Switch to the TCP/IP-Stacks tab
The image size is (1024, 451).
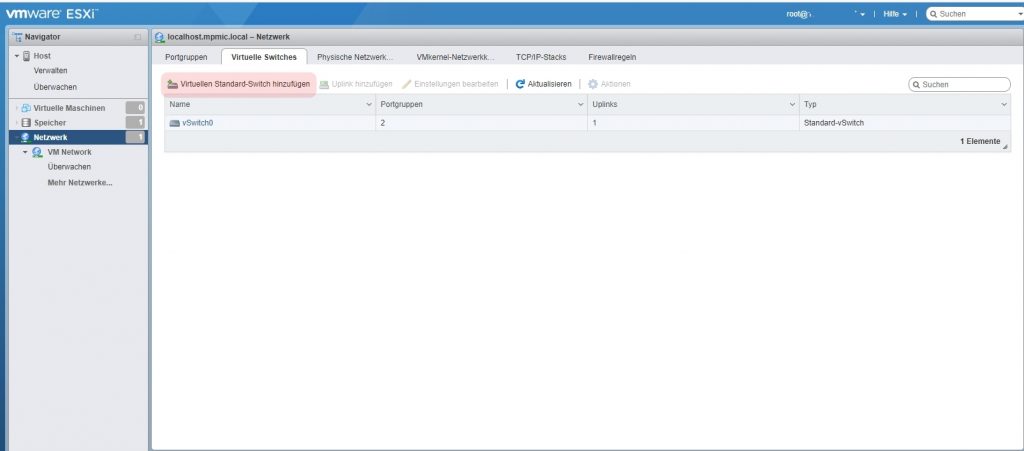tap(541, 57)
